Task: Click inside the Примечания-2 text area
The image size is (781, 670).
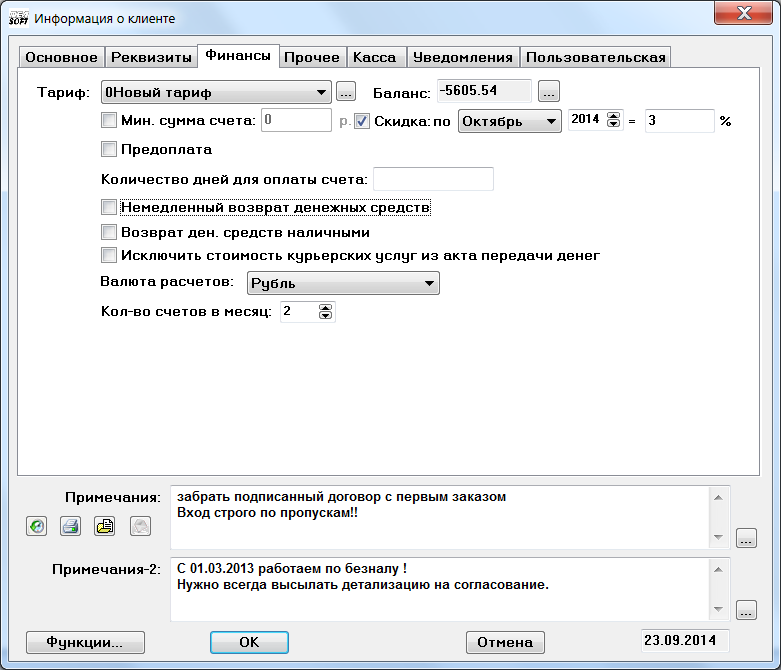Action: click(x=440, y=589)
